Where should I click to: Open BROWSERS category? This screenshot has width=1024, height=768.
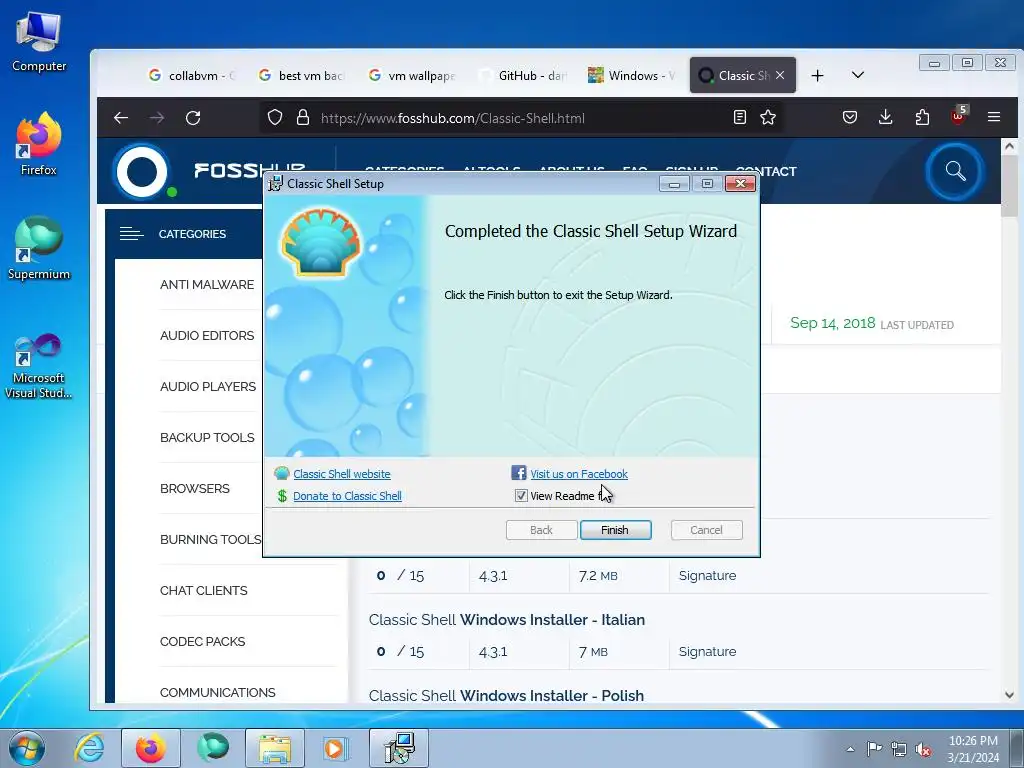click(x=195, y=488)
